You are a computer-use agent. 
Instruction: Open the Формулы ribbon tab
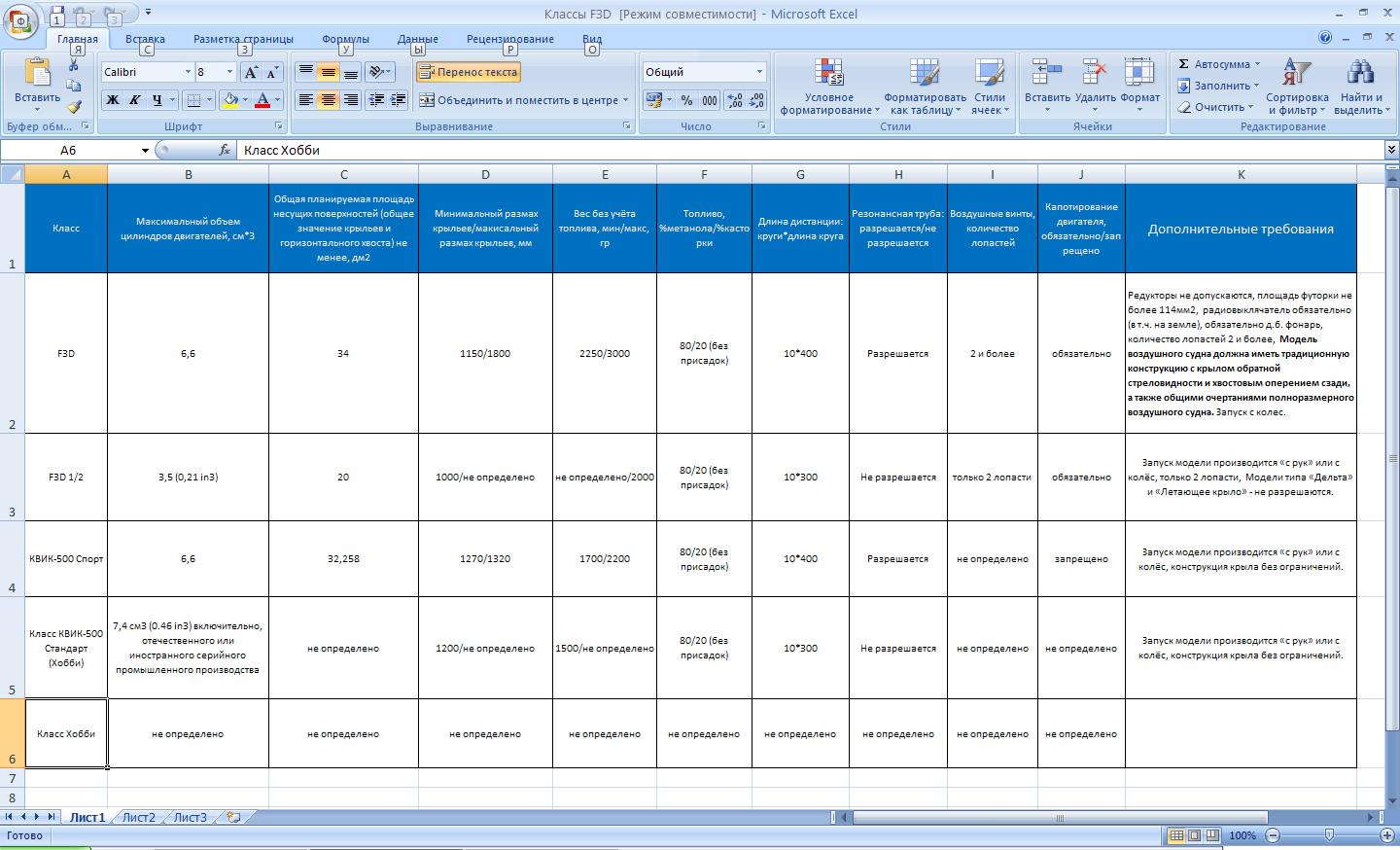(x=345, y=39)
